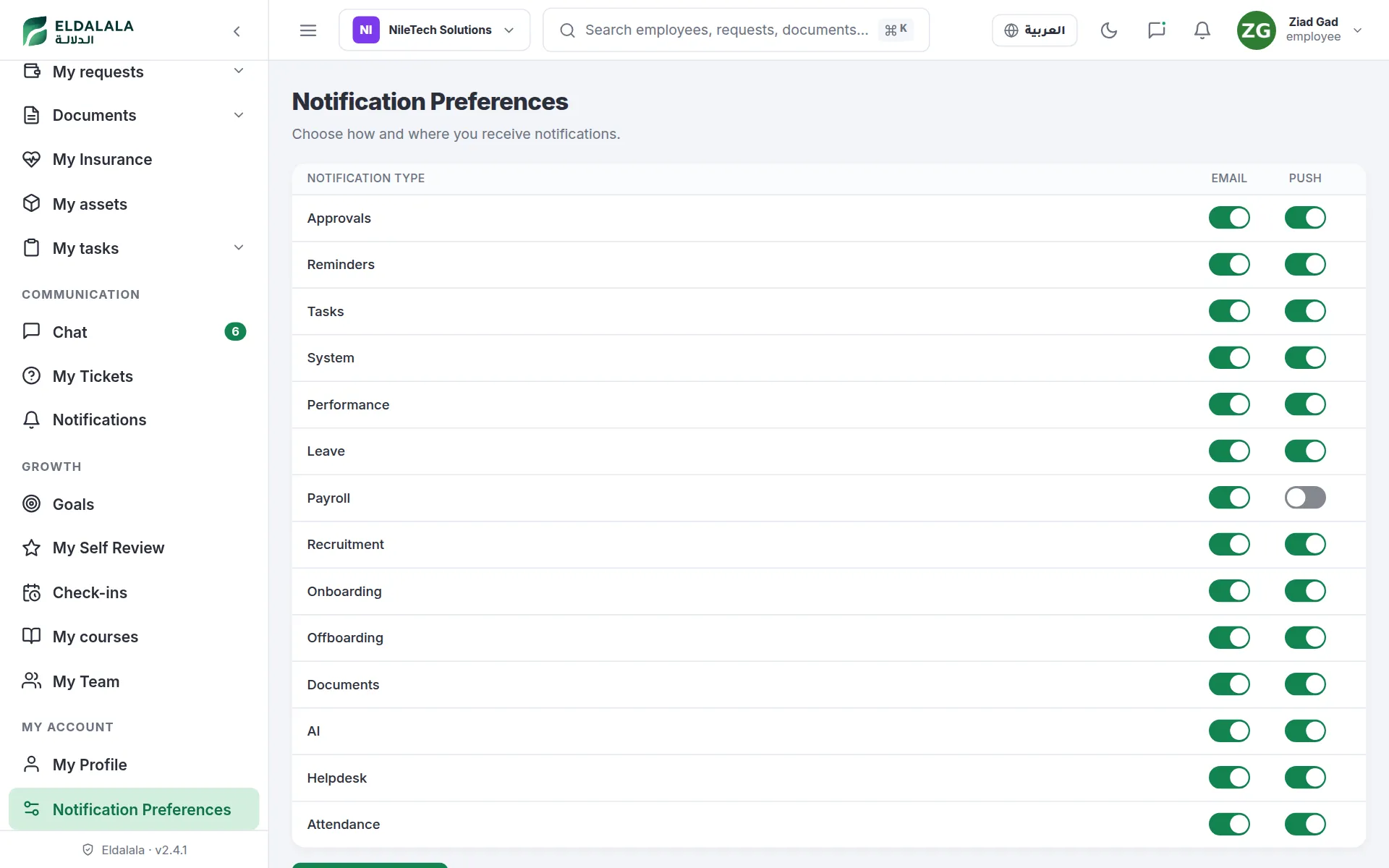Go to Notifications in sidebar
Viewport: 1389px width, 868px height.
134,420
